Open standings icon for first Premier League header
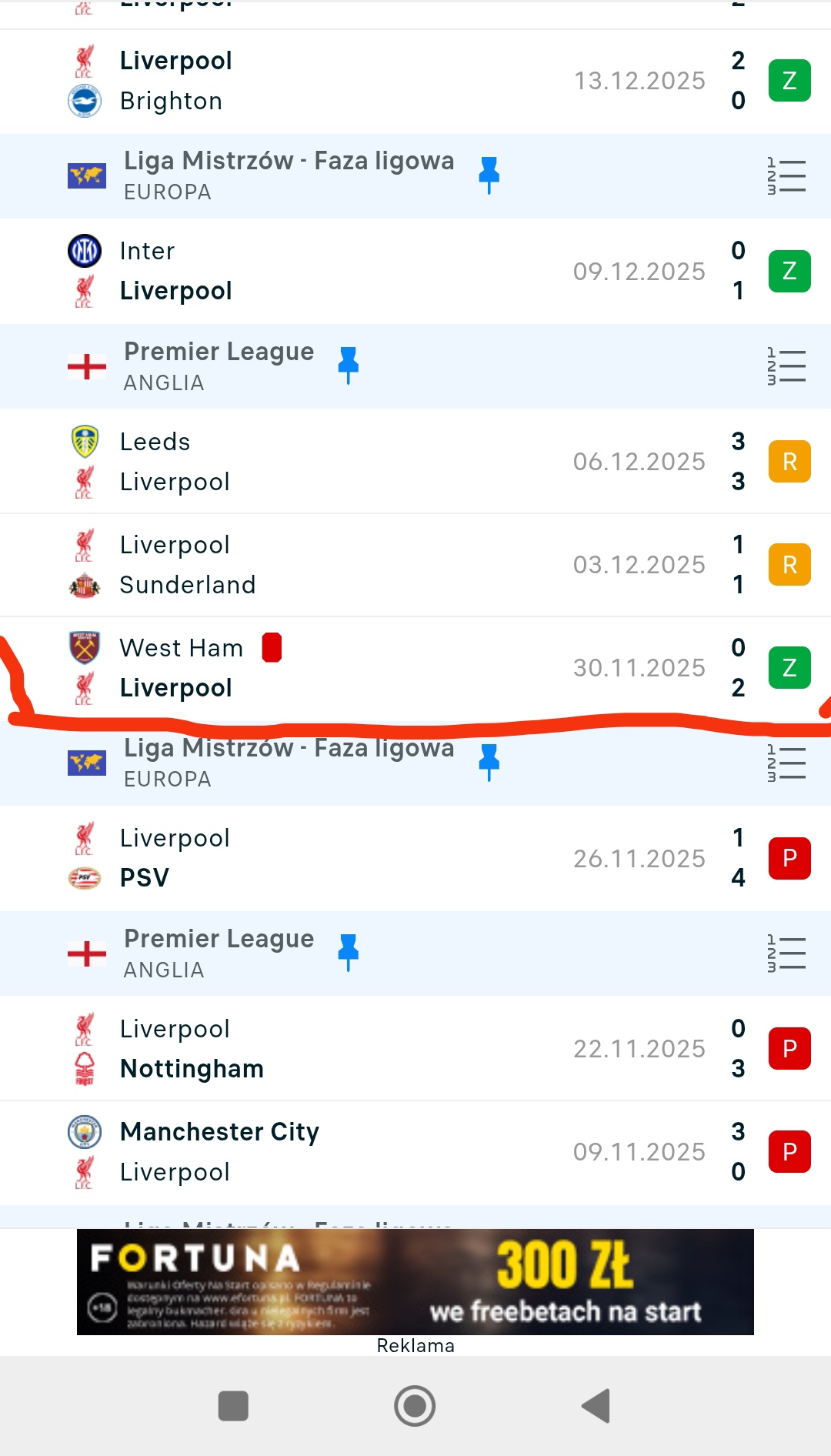The image size is (831, 1456). 786,366
